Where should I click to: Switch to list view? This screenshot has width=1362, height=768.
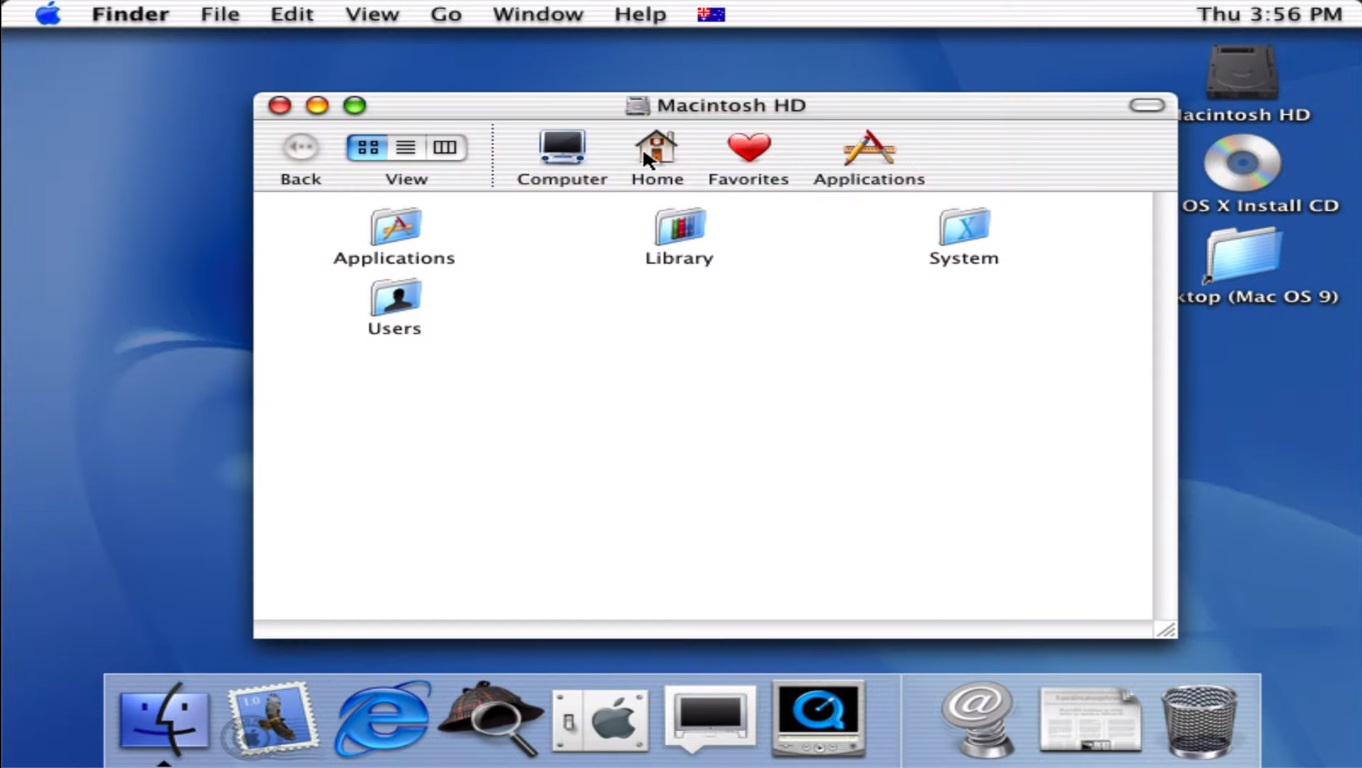click(x=406, y=148)
